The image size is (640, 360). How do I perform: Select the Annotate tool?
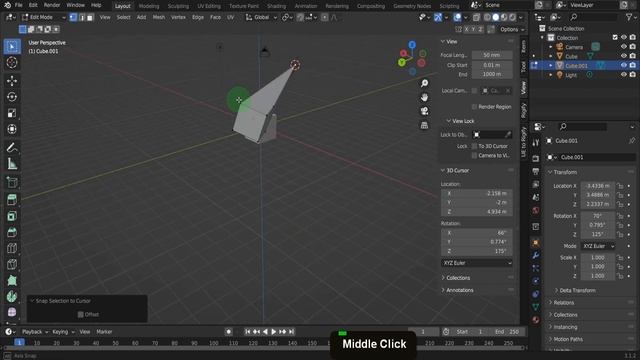tap(12, 147)
